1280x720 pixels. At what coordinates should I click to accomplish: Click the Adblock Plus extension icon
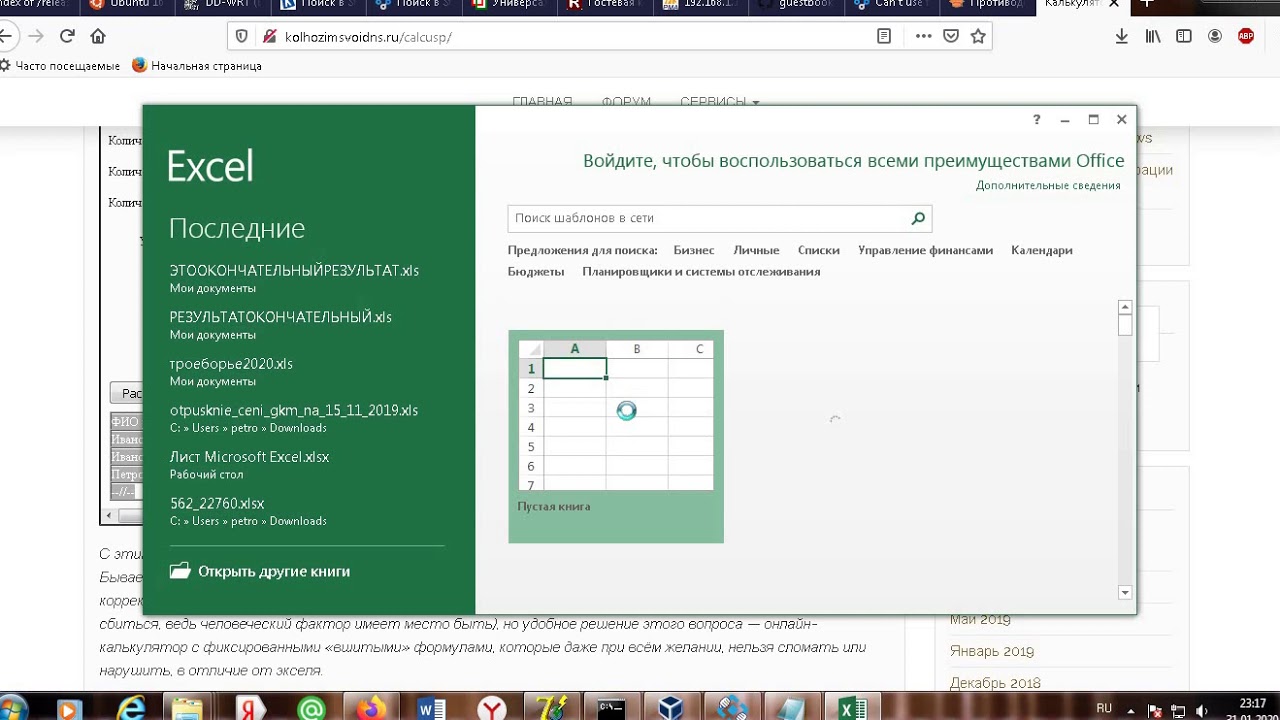(x=1246, y=36)
